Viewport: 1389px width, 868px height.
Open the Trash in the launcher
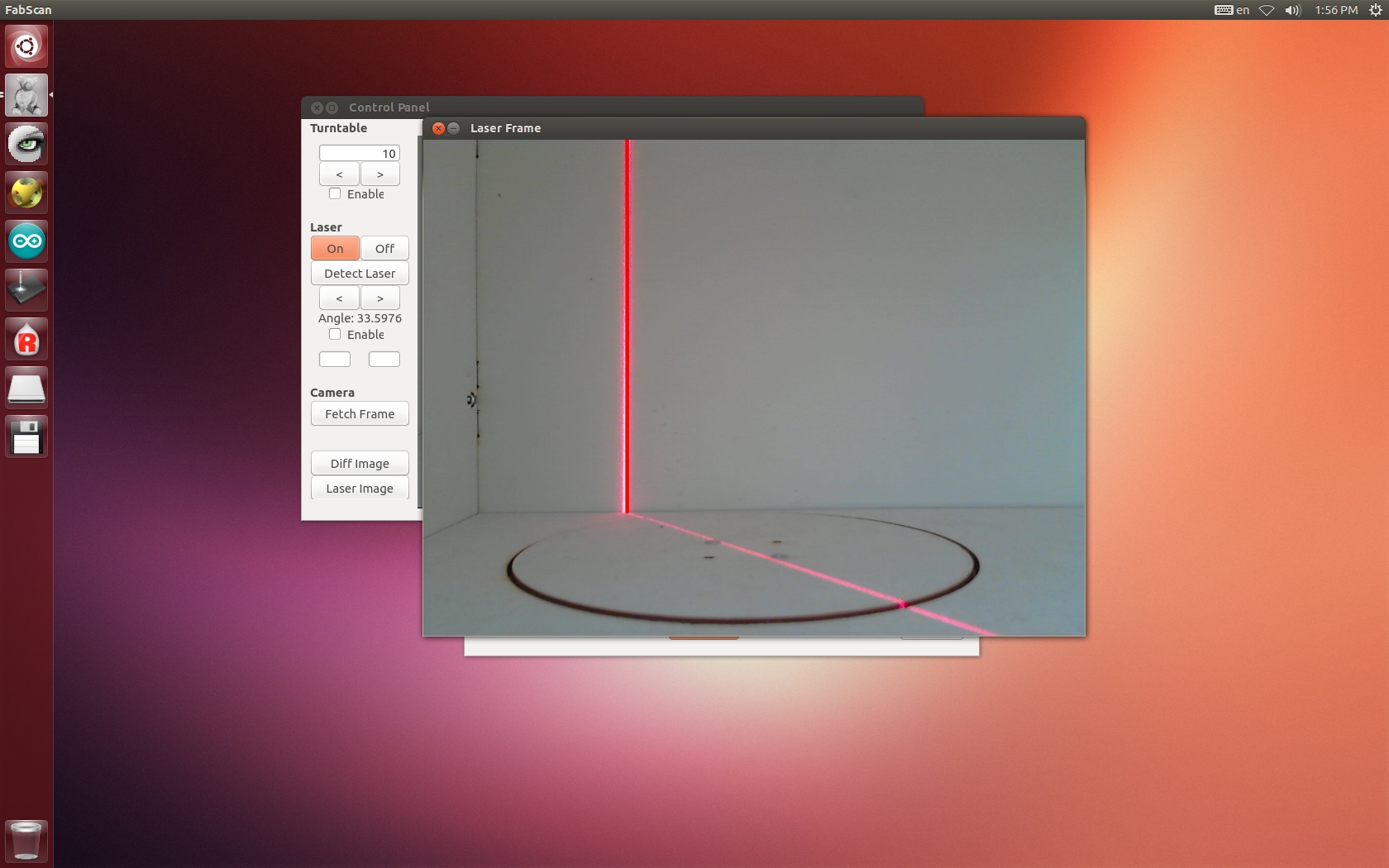pos(26,841)
